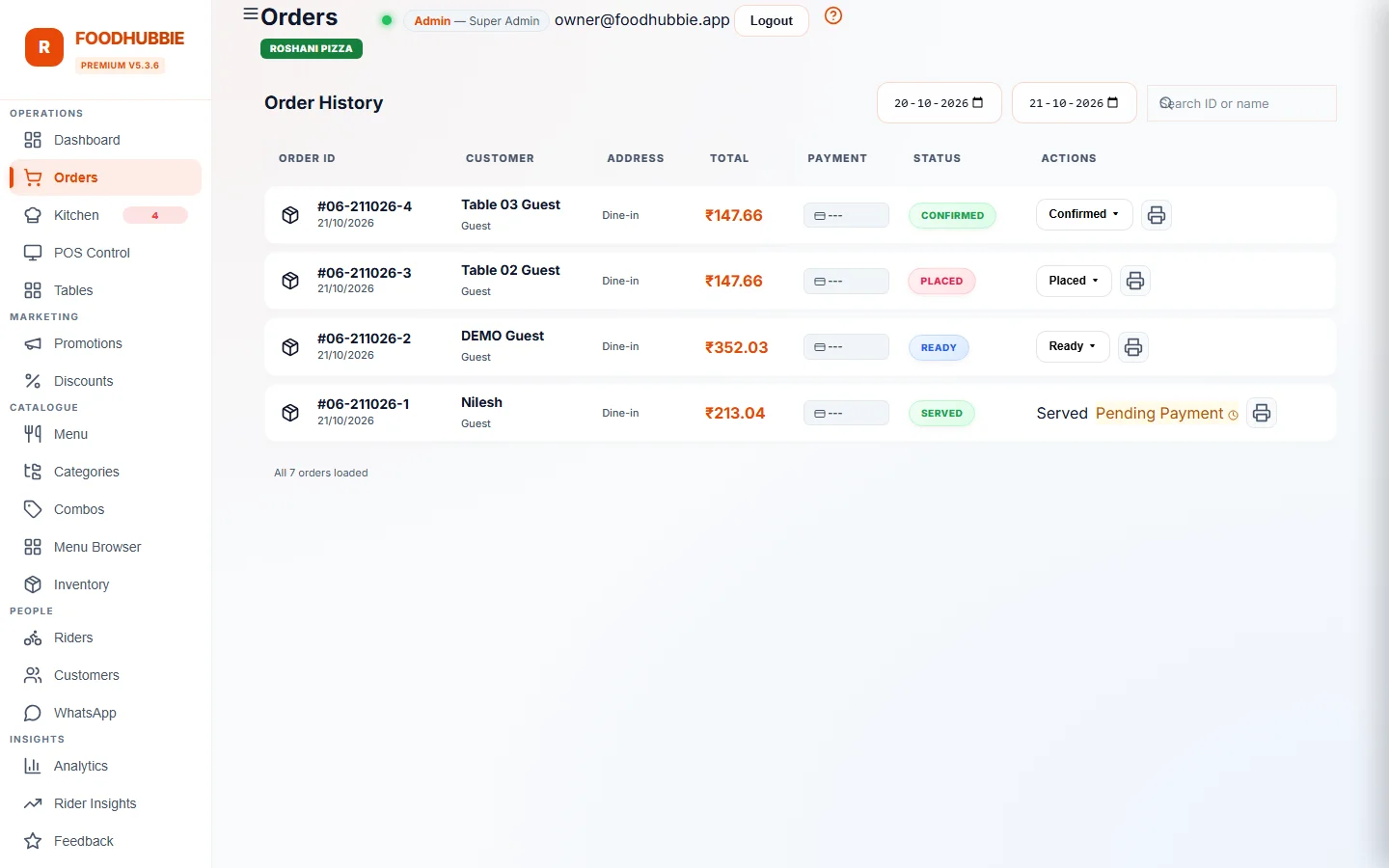Click package icon of order #06-211026-1
The image size is (1389, 868).
coord(290,413)
